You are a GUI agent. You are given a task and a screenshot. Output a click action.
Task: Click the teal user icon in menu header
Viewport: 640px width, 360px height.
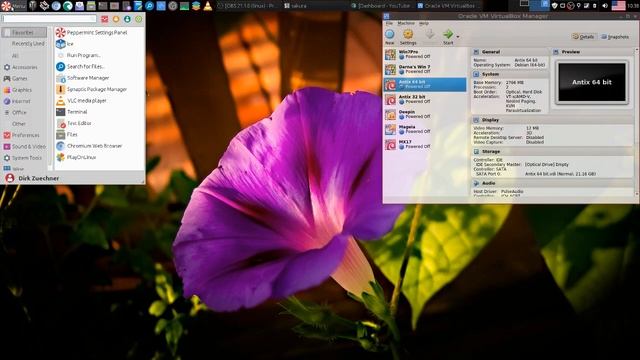click(127, 19)
